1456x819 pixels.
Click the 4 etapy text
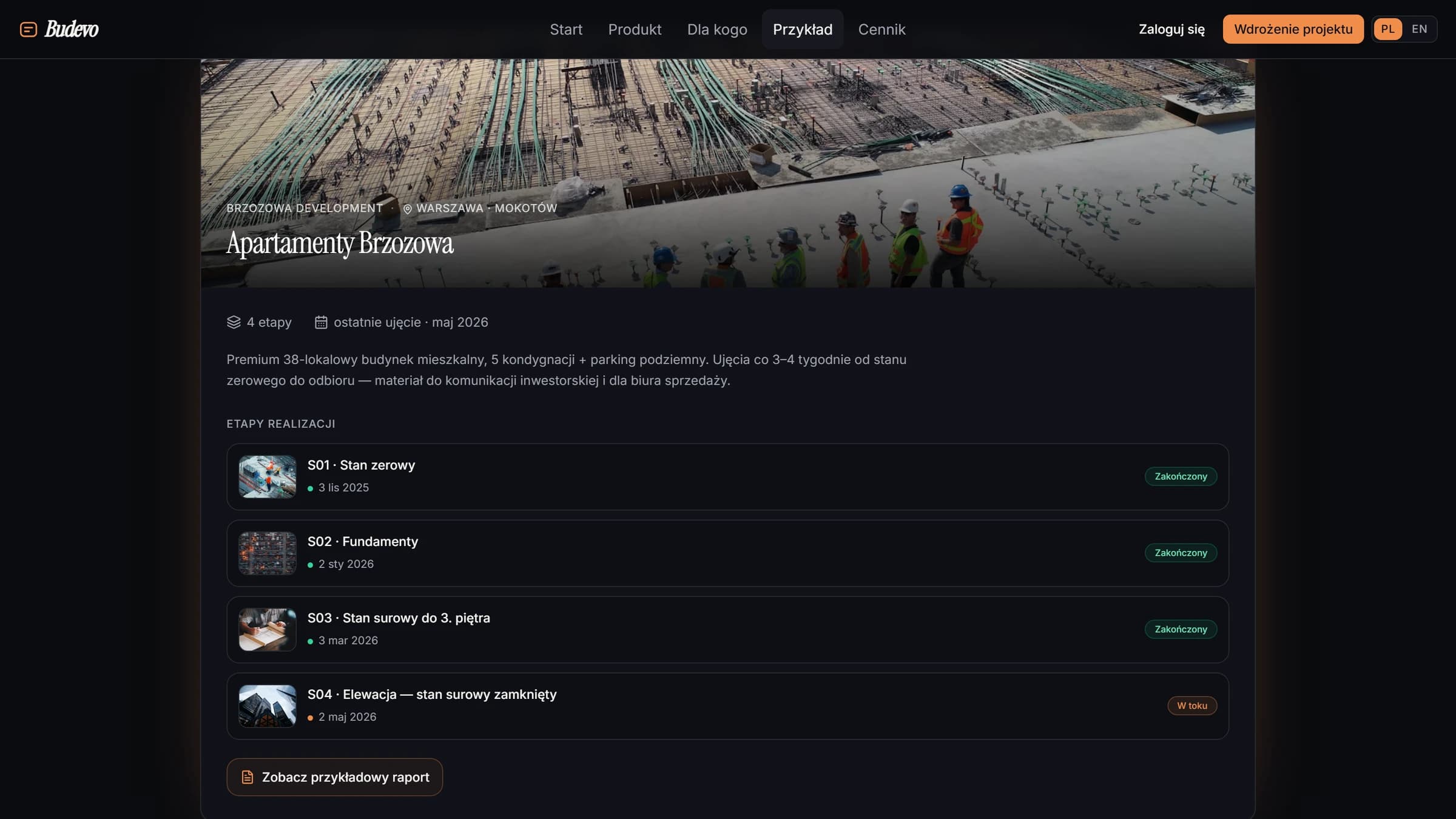(x=269, y=322)
